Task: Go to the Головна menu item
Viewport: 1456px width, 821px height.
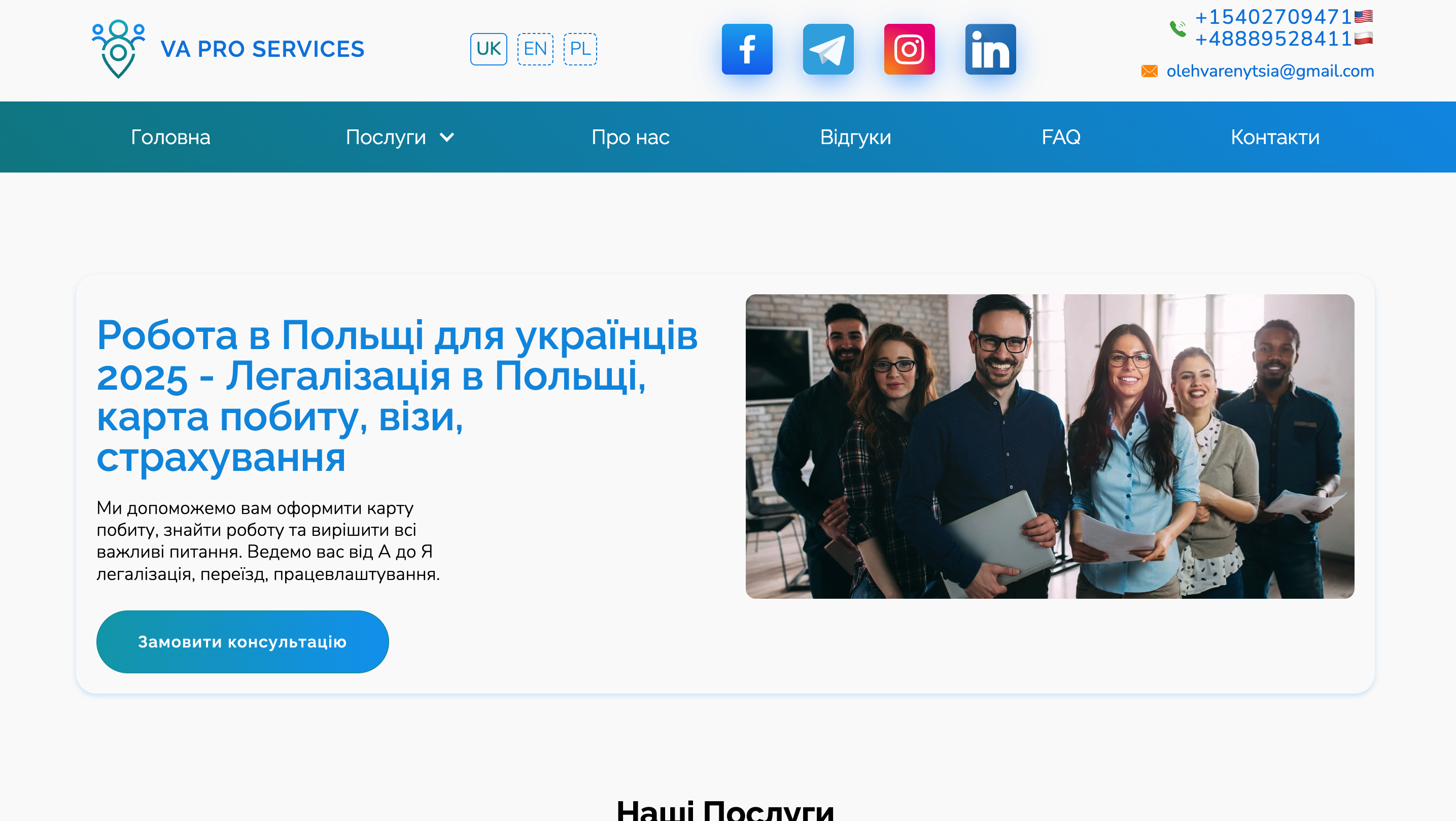Action: pos(170,138)
